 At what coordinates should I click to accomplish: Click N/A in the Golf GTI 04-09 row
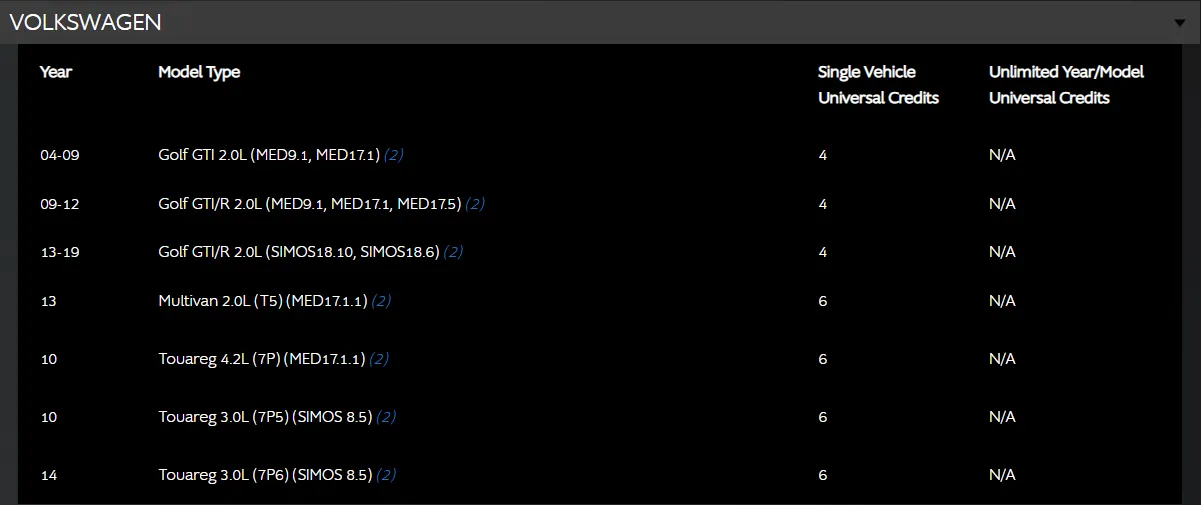point(1002,155)
